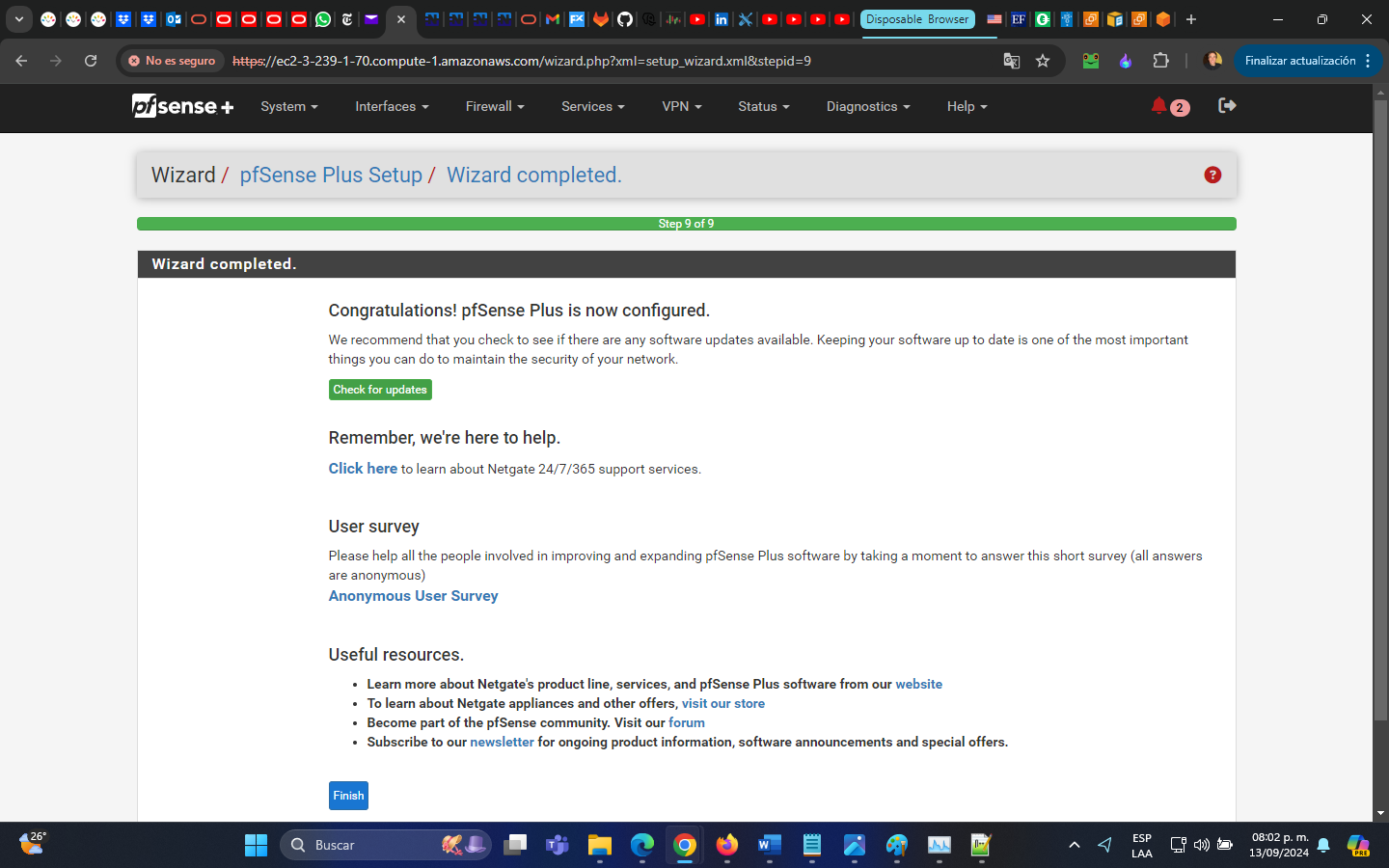Switch to the Gmail tab

tap(553, 19)
